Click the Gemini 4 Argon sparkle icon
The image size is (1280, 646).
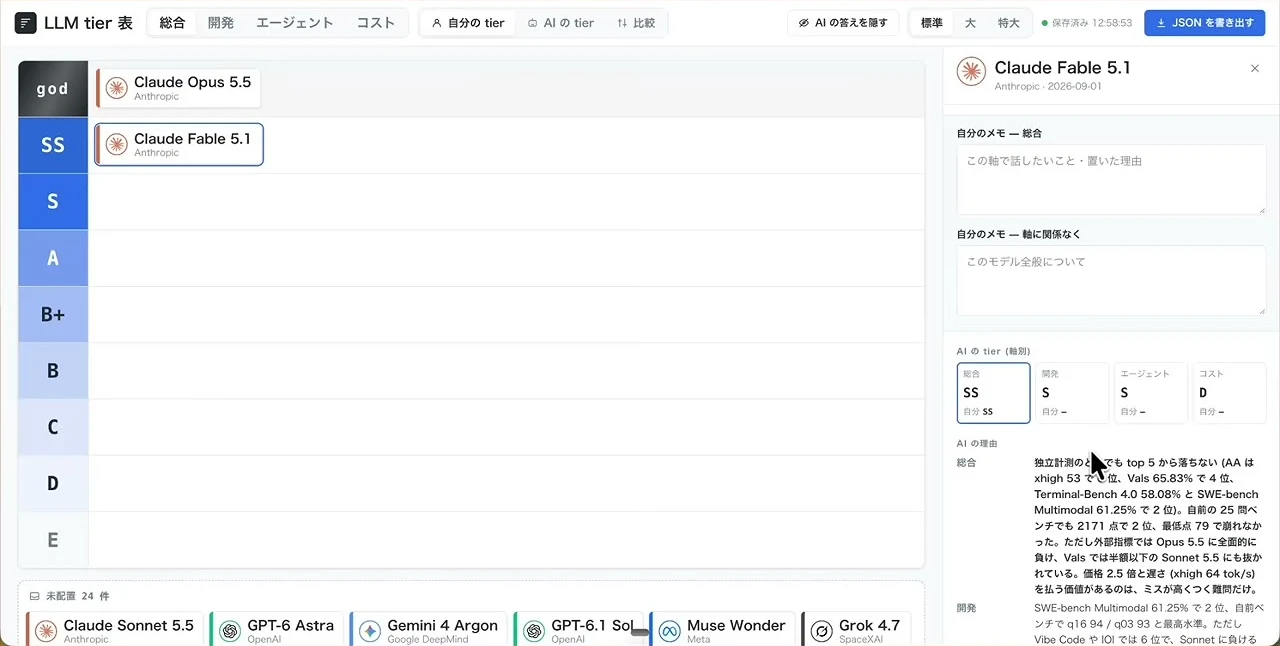pos(370,631)
